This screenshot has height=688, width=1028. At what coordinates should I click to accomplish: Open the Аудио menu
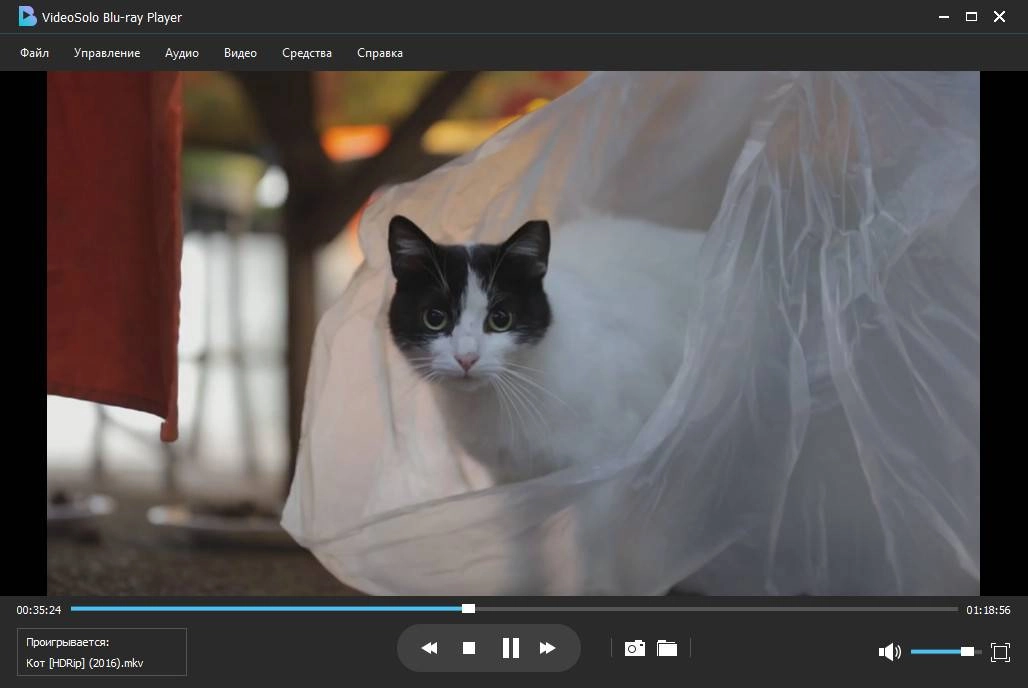click(182, 53)
